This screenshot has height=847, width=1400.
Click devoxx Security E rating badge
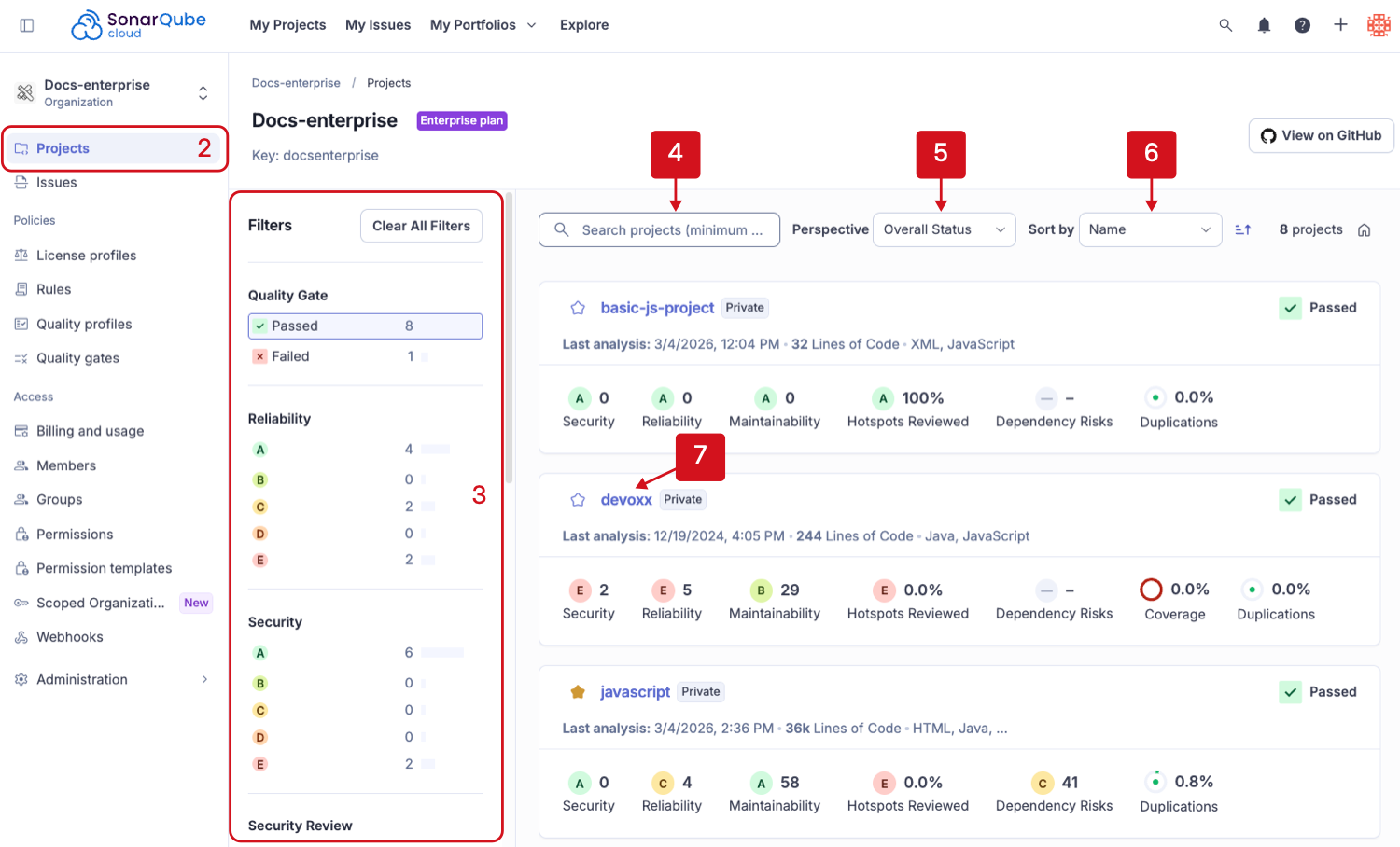click(580, 590)
